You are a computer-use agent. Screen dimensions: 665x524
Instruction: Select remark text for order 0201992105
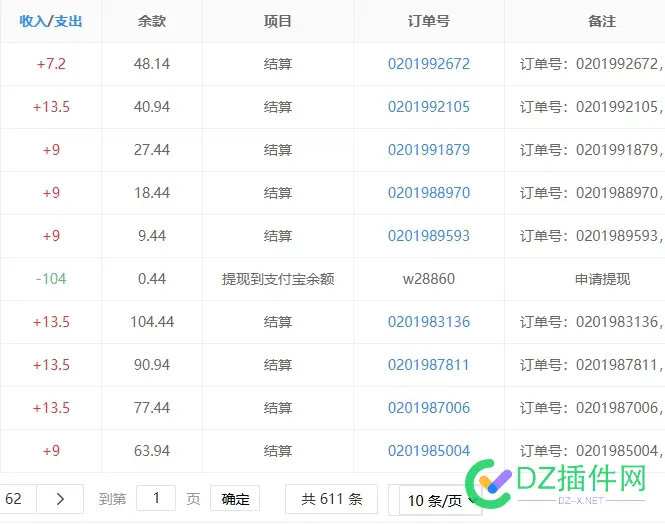click(592, 107)
